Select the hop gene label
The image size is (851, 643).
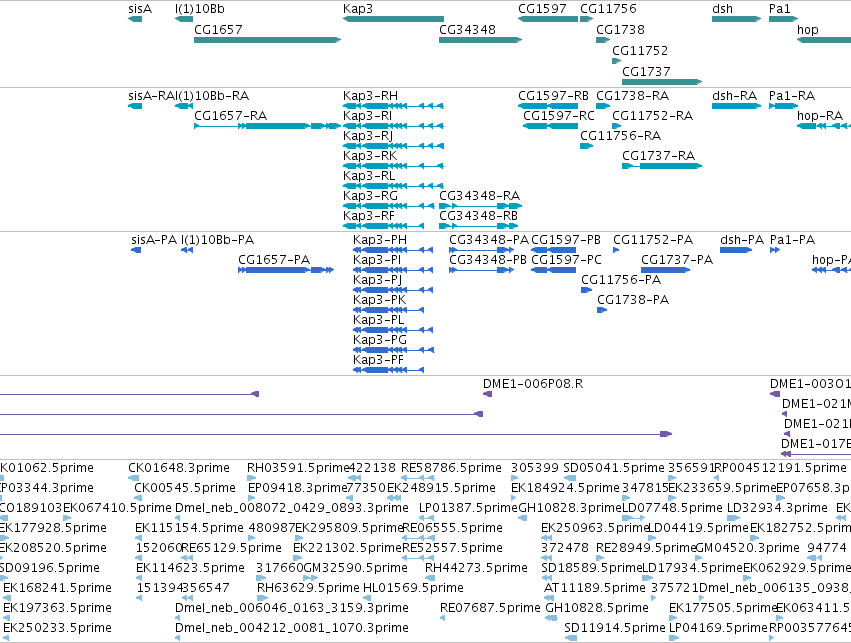point(808,30)
